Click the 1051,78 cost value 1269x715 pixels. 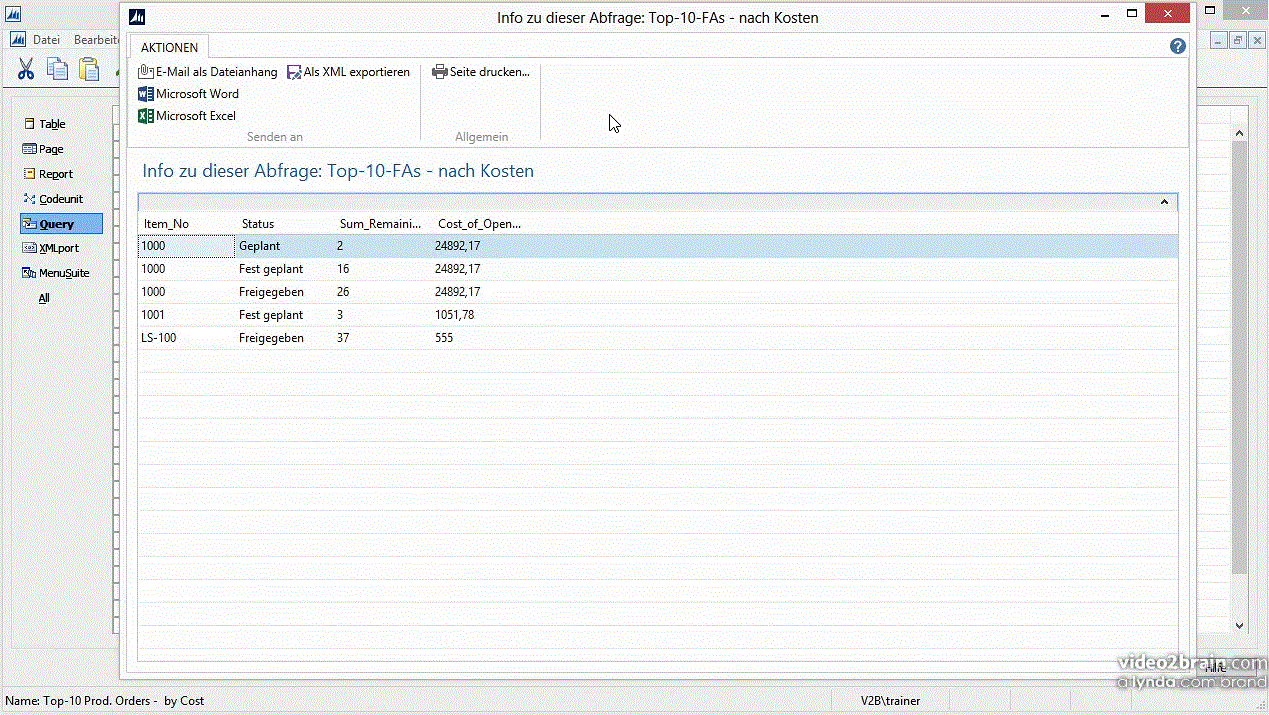[455, 315]
